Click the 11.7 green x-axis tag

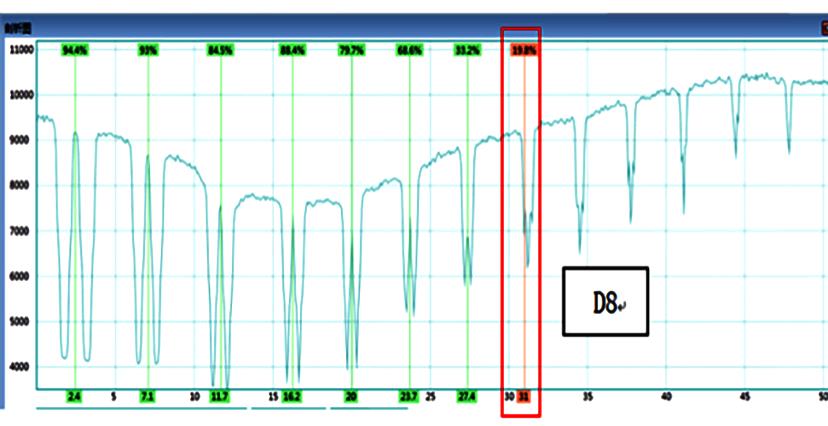(220, 396)
